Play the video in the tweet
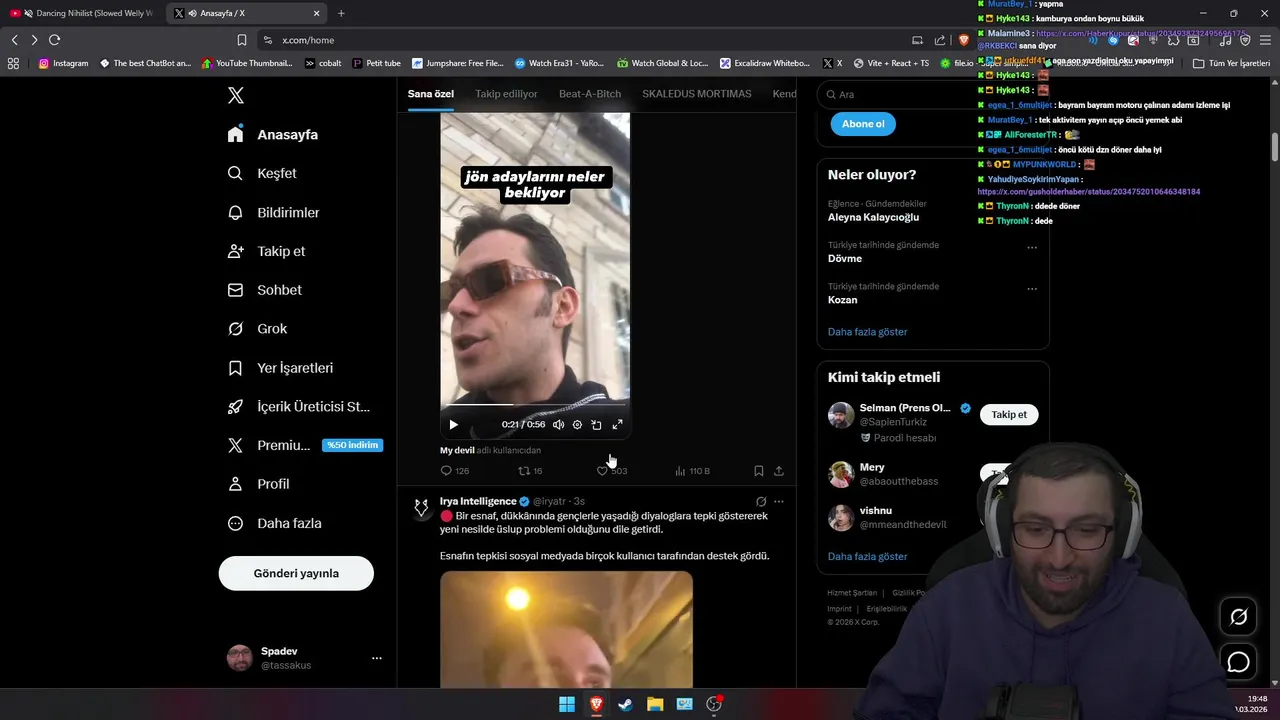Viewport: 1280px width, 720px height. pos(453,425)
